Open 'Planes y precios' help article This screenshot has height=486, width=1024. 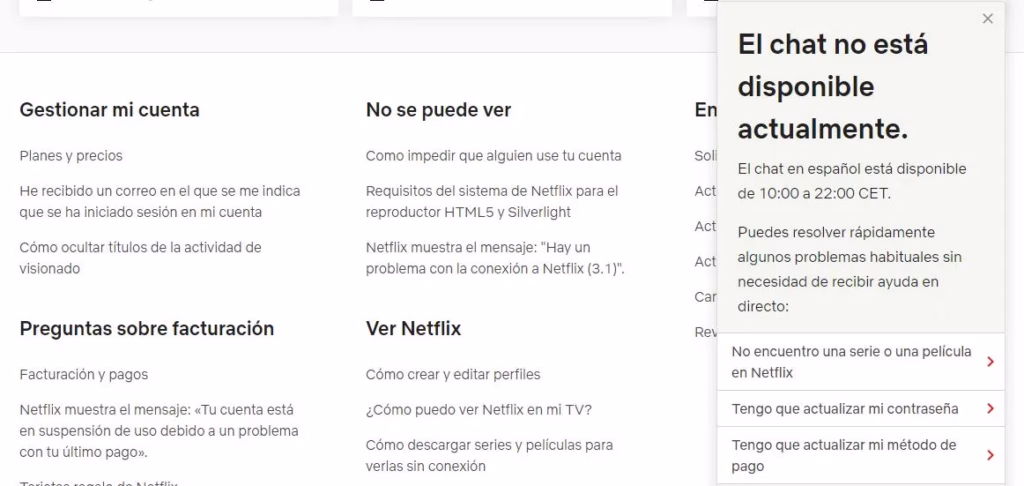[71, 155]
